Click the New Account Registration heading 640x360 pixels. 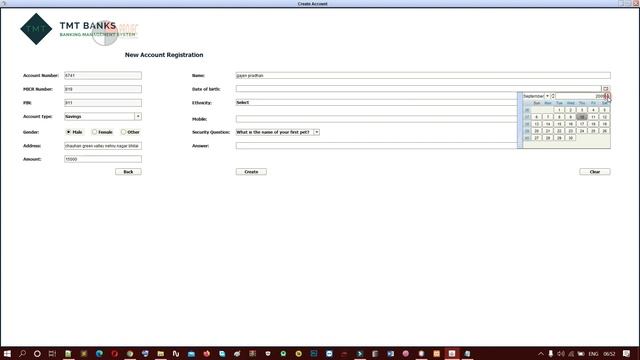coord(164,55)
